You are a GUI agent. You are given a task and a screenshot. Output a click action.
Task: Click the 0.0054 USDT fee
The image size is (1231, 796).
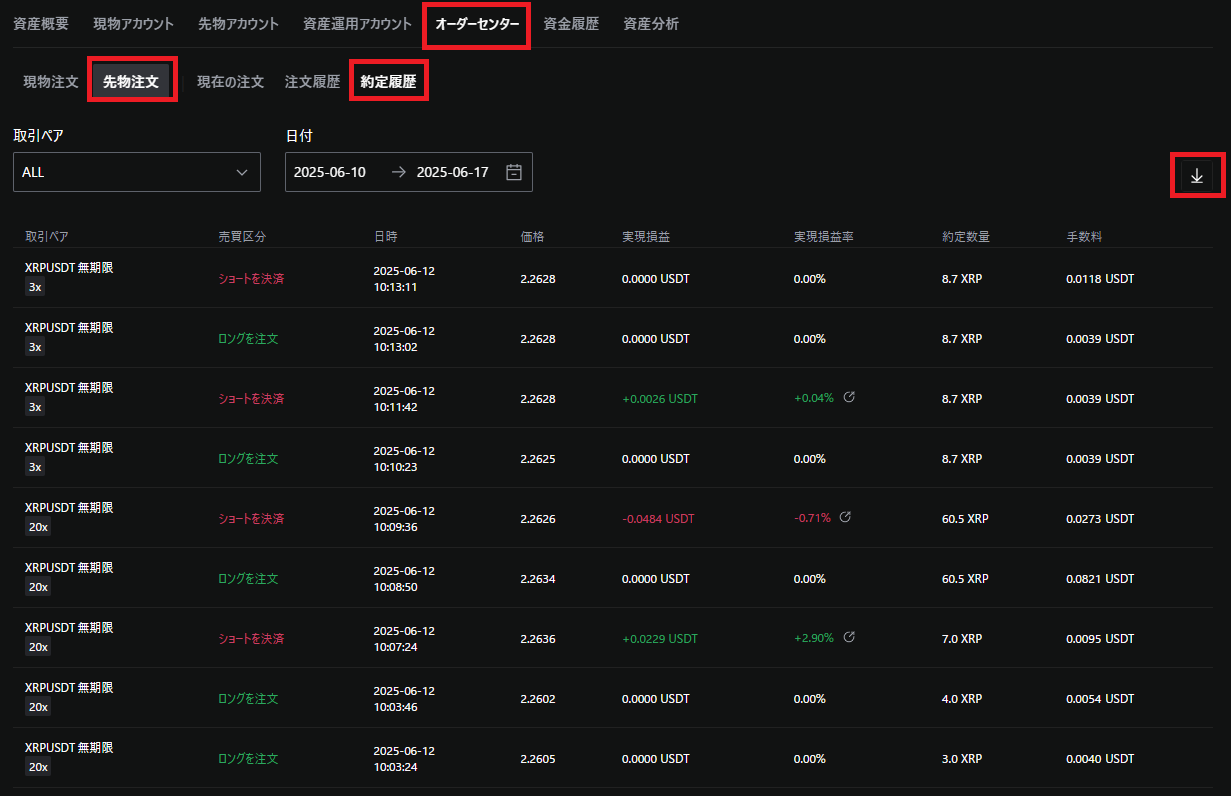(1100, 699)
